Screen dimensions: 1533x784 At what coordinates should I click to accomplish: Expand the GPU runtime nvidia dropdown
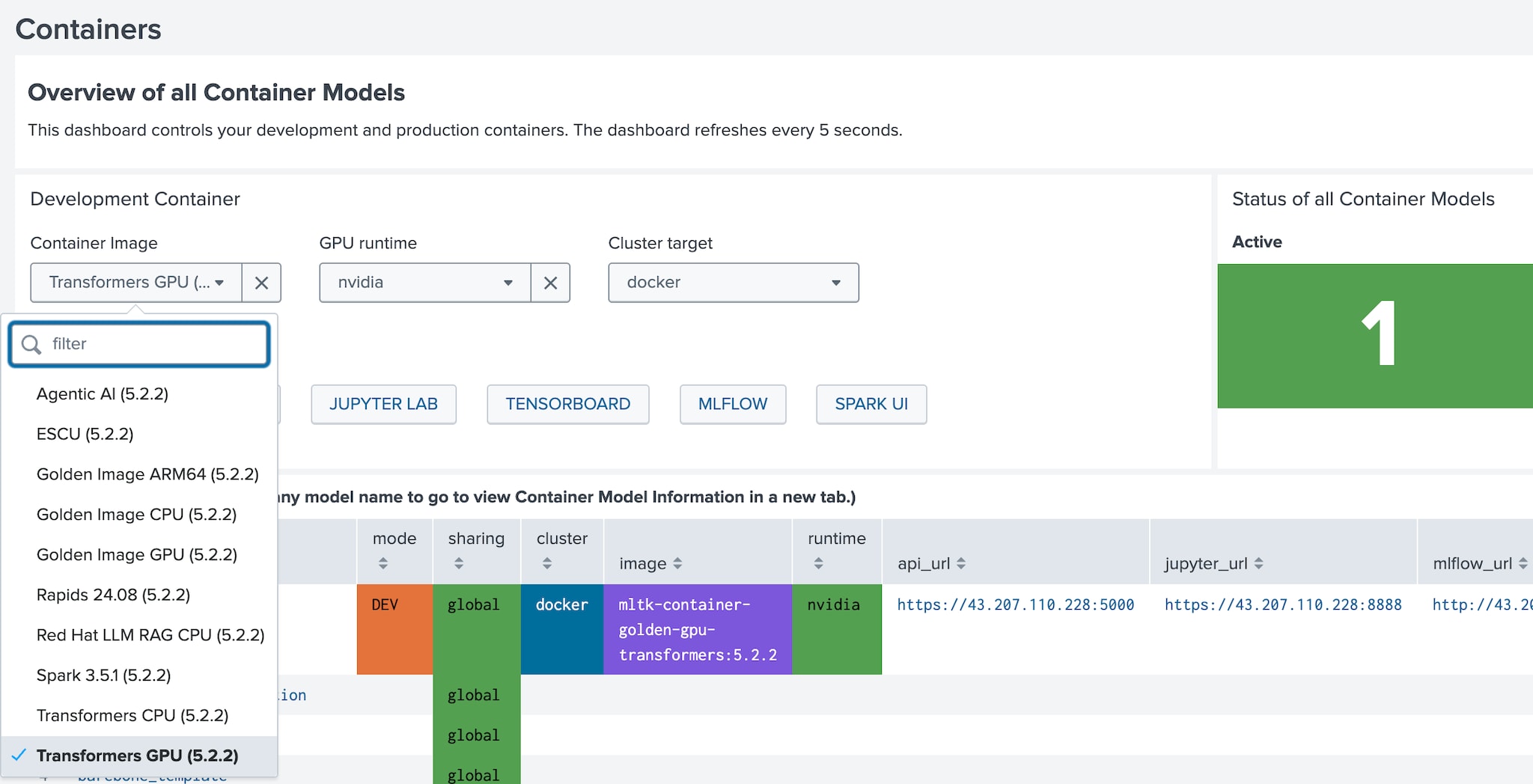tap(424, 283)
